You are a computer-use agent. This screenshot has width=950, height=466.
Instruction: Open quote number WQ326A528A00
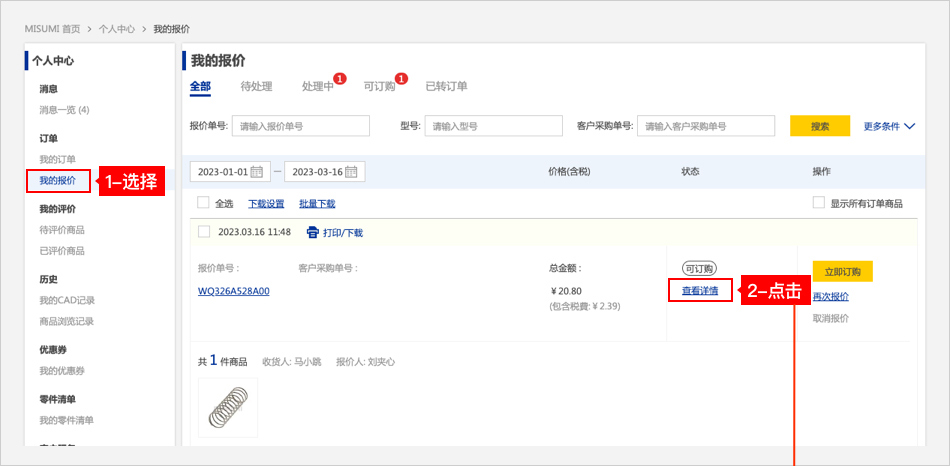(233, 291)
